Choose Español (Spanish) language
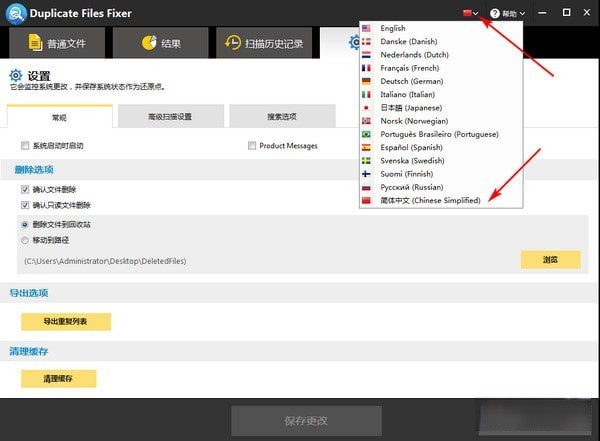The image size is (600, 441). (x=441, y=147)
